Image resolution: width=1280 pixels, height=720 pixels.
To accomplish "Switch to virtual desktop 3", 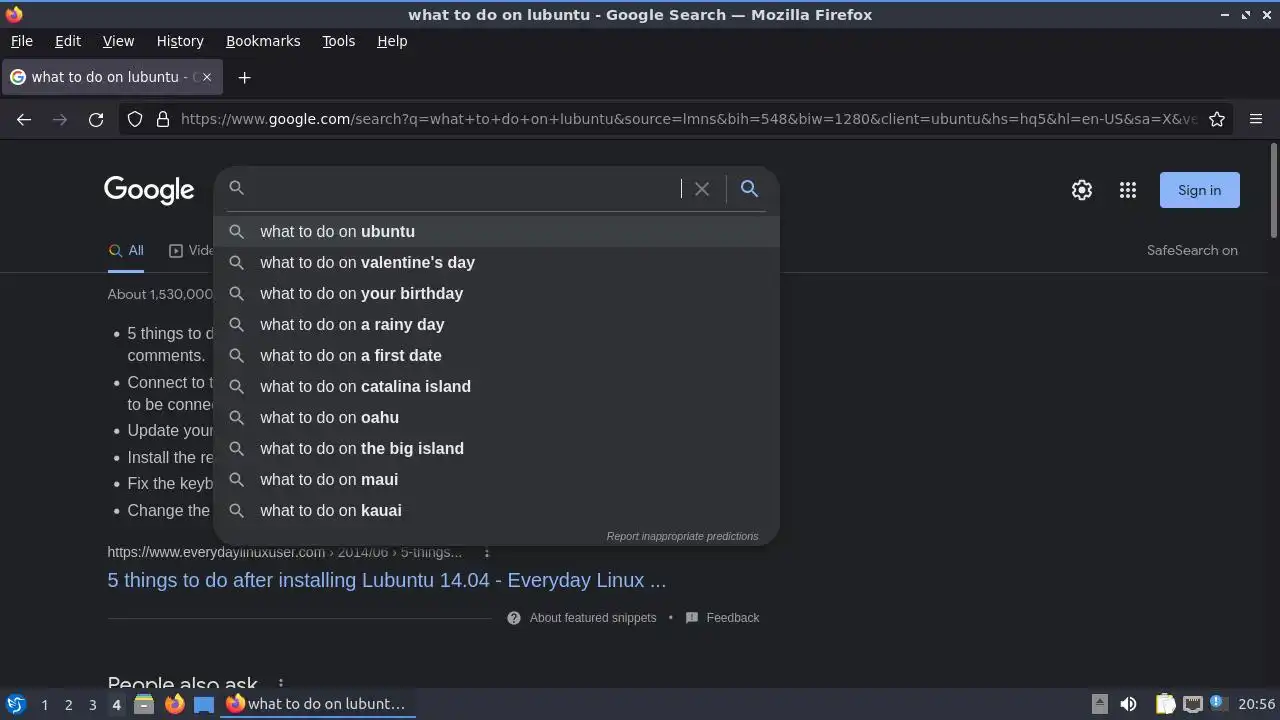I will [92, 705].
